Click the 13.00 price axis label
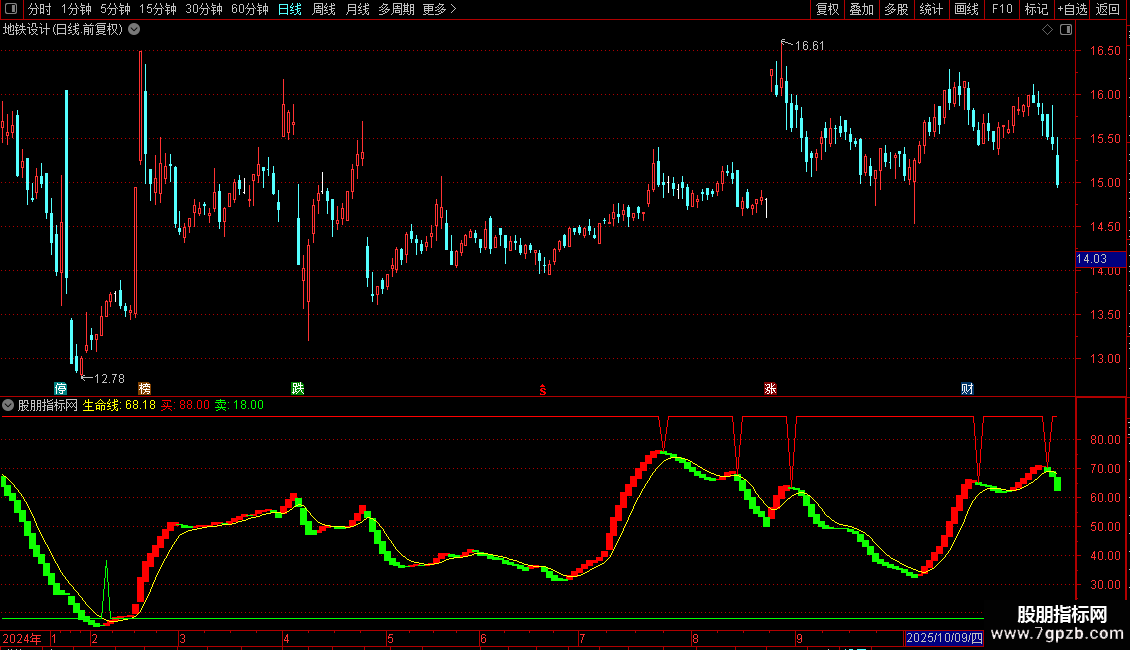Image resolution: width=1130 pixels, height=650 pixels. pyautogui.click(x=1105, y=358)
